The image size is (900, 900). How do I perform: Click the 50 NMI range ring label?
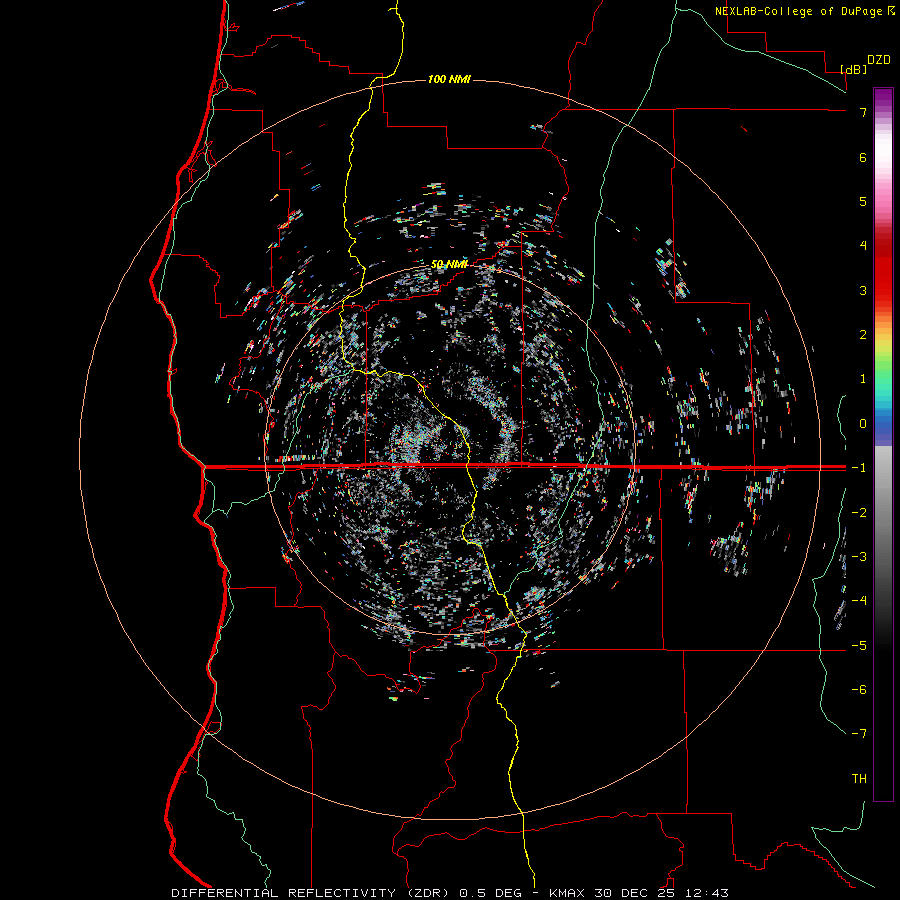(x=449, y=264)
